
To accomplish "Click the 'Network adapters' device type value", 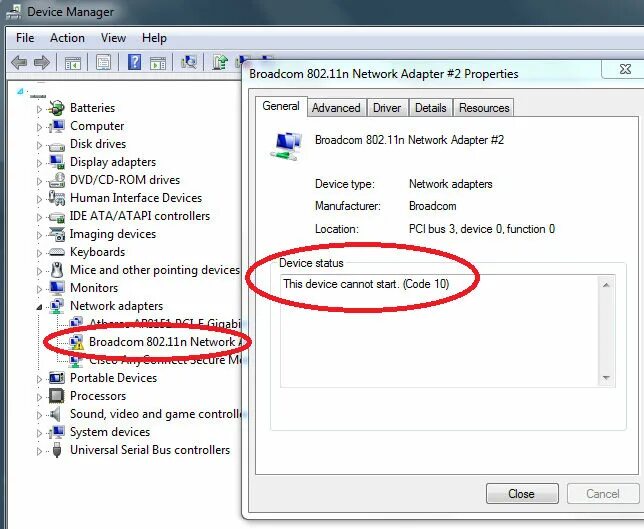I will pos(451,184).
